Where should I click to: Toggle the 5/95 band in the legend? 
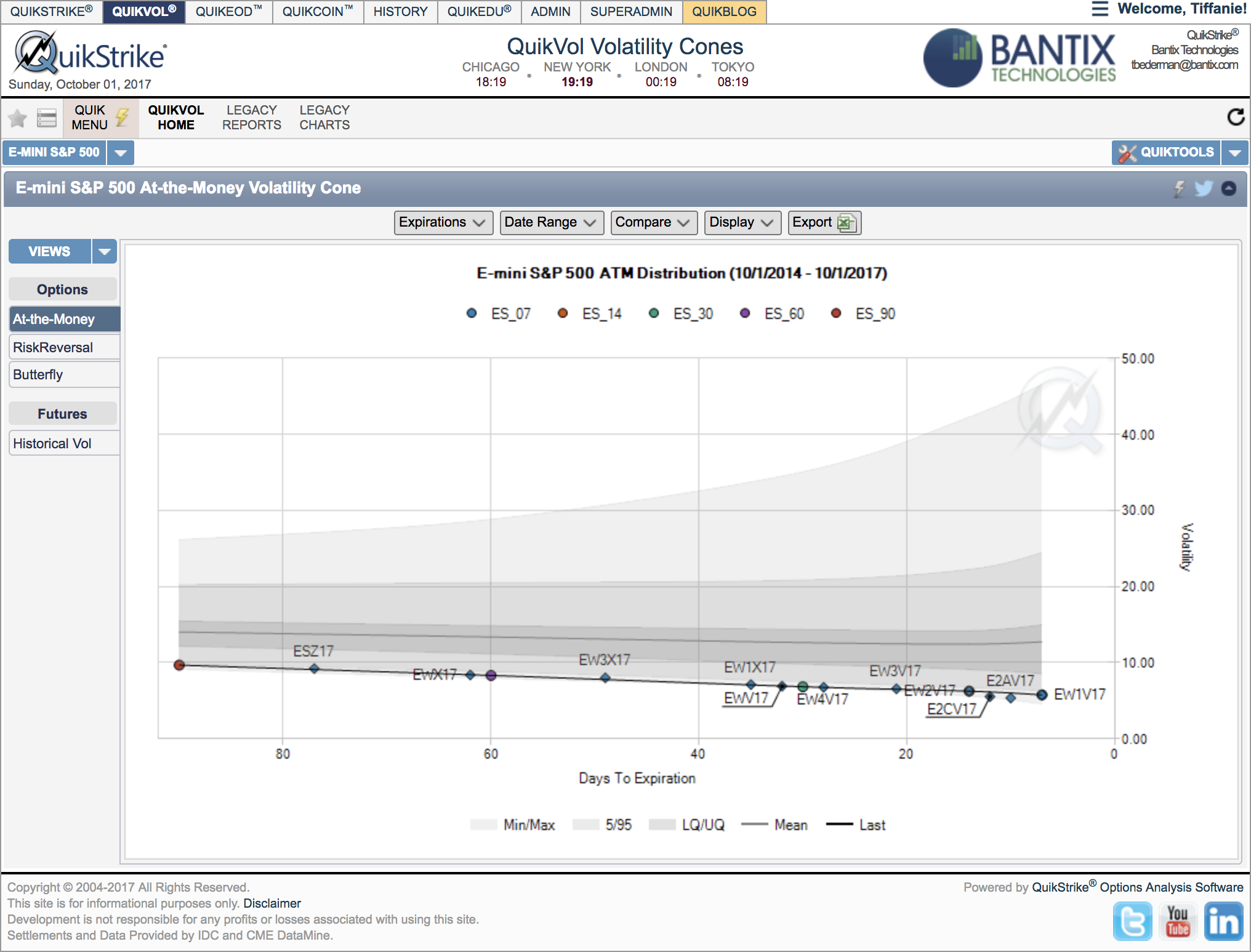pyautogui.click(x=602, y=825)
